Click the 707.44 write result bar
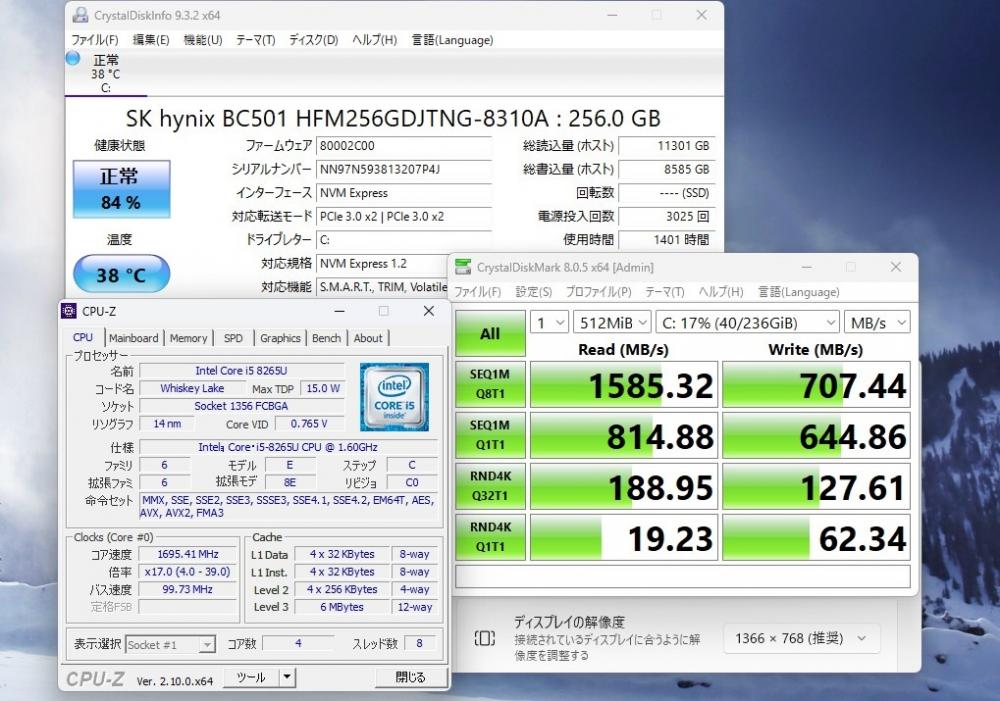 [816, 385]
